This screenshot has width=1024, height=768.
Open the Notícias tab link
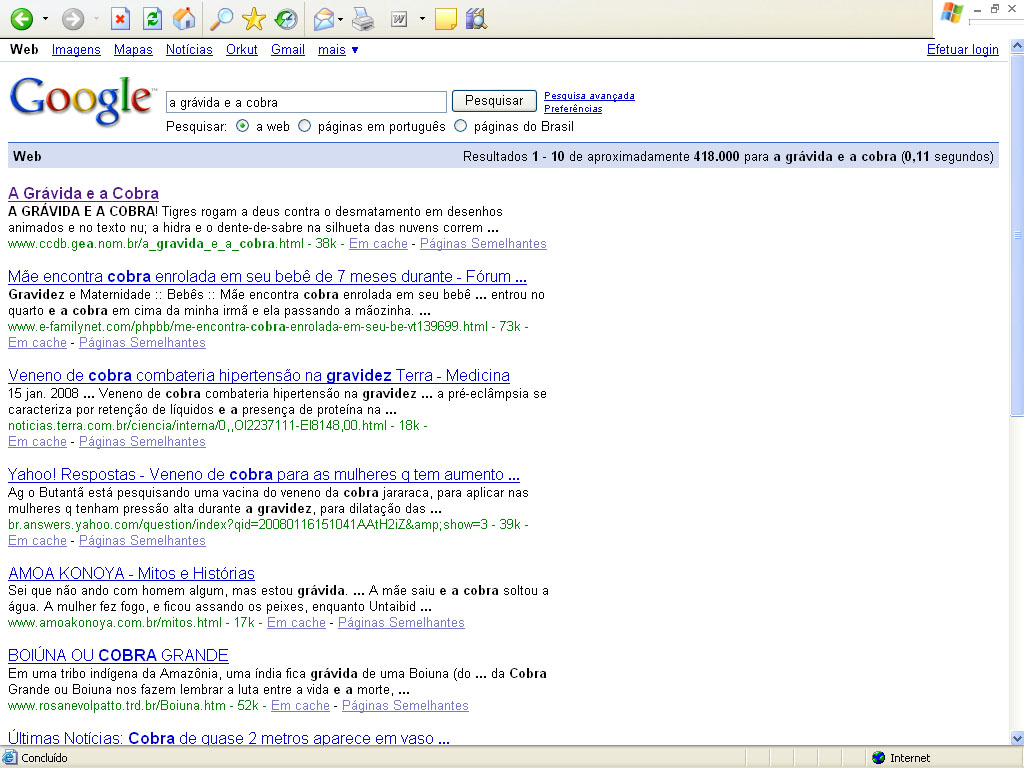(x=189, y=49)
